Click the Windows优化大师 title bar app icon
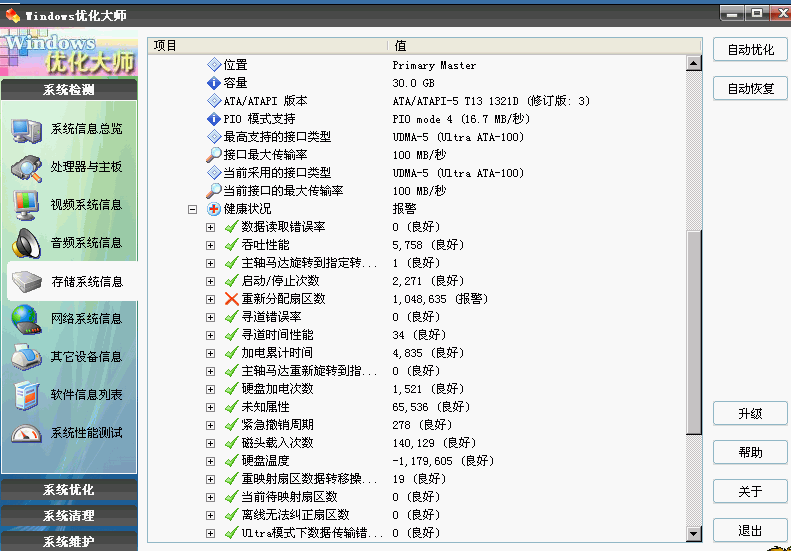791x551 pixels. click(x=13, y=15)
